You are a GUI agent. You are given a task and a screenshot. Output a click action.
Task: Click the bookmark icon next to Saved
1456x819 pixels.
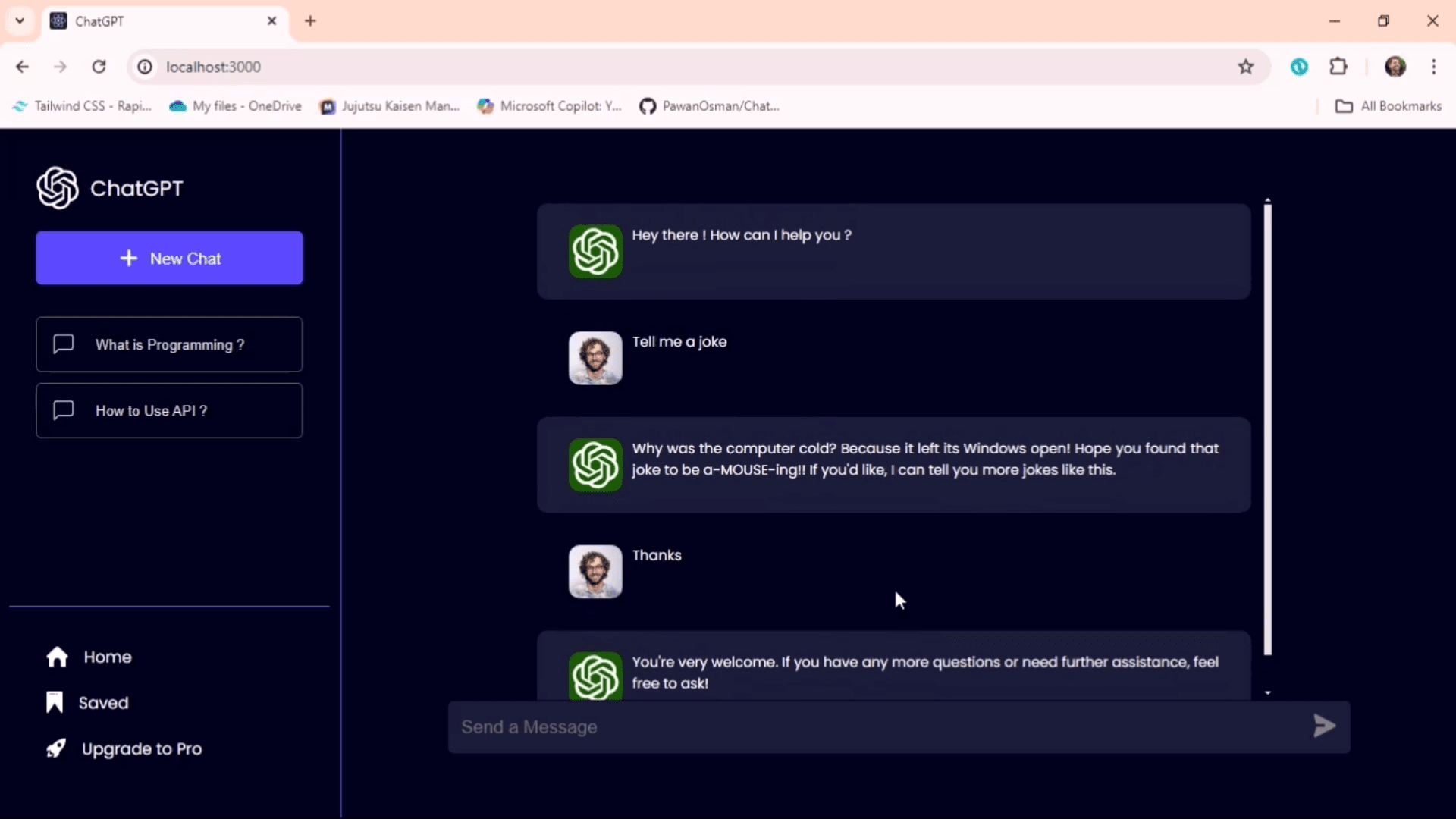pyautogui.click(x=55, y=702)
